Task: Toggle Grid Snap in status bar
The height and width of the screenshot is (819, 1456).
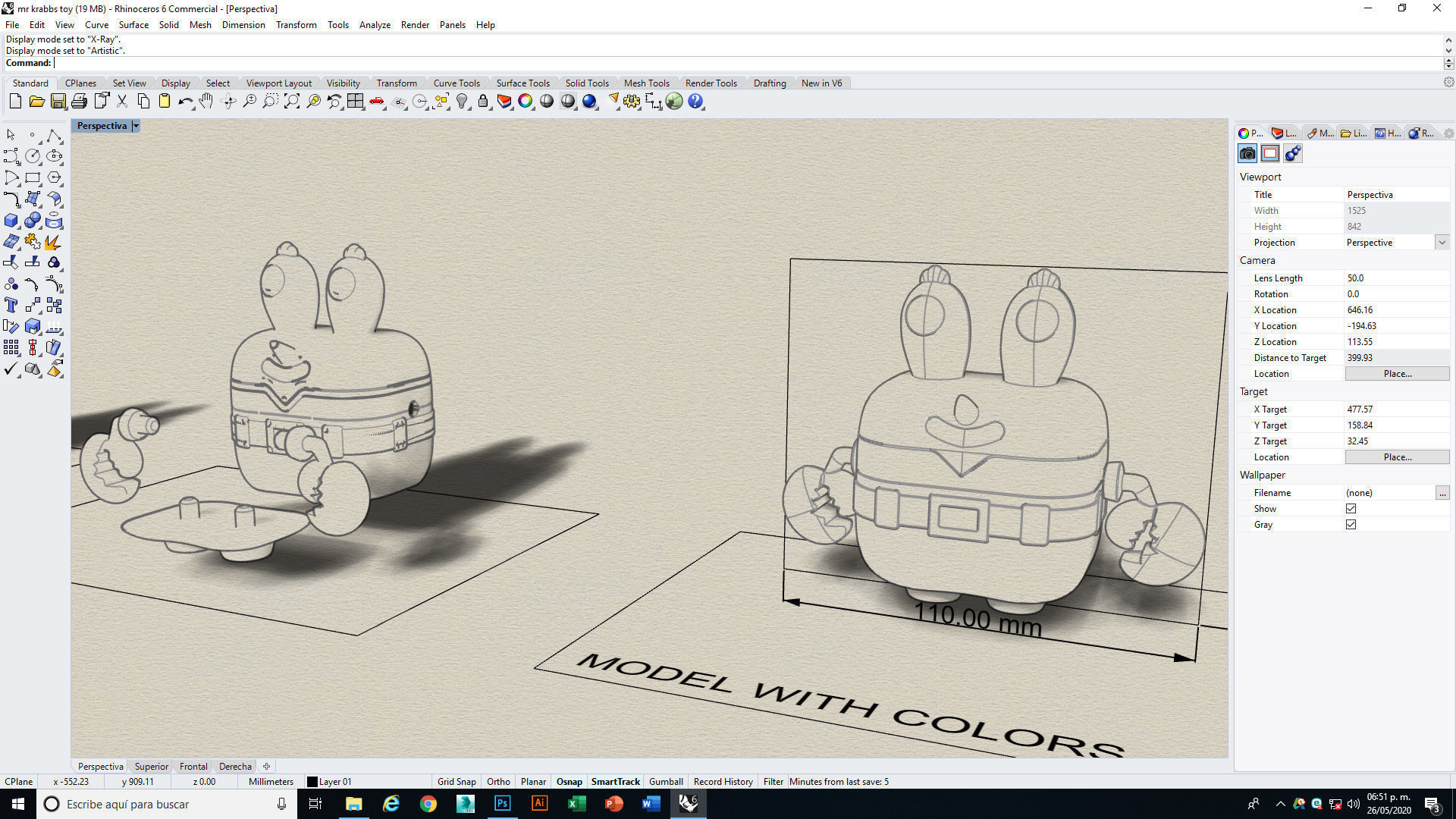Action: click(457, 782)
